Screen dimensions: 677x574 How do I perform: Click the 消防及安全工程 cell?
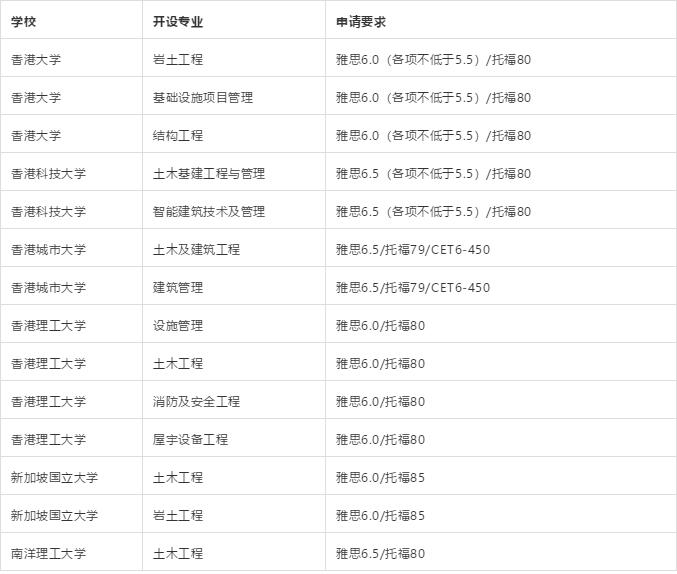pyautogui.click(x=196, y=401)
